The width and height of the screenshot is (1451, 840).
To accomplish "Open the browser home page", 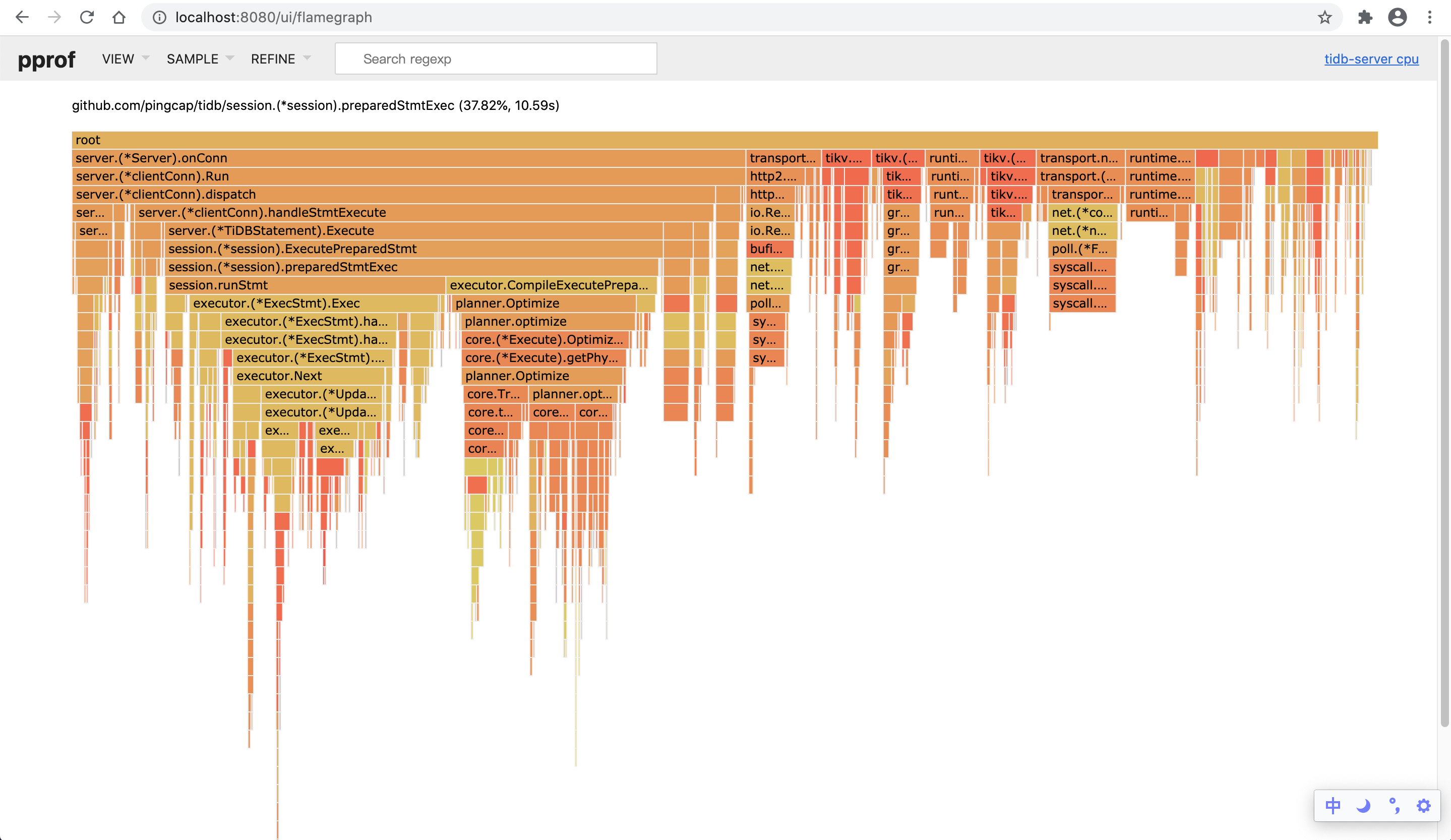I will (119, 17).
